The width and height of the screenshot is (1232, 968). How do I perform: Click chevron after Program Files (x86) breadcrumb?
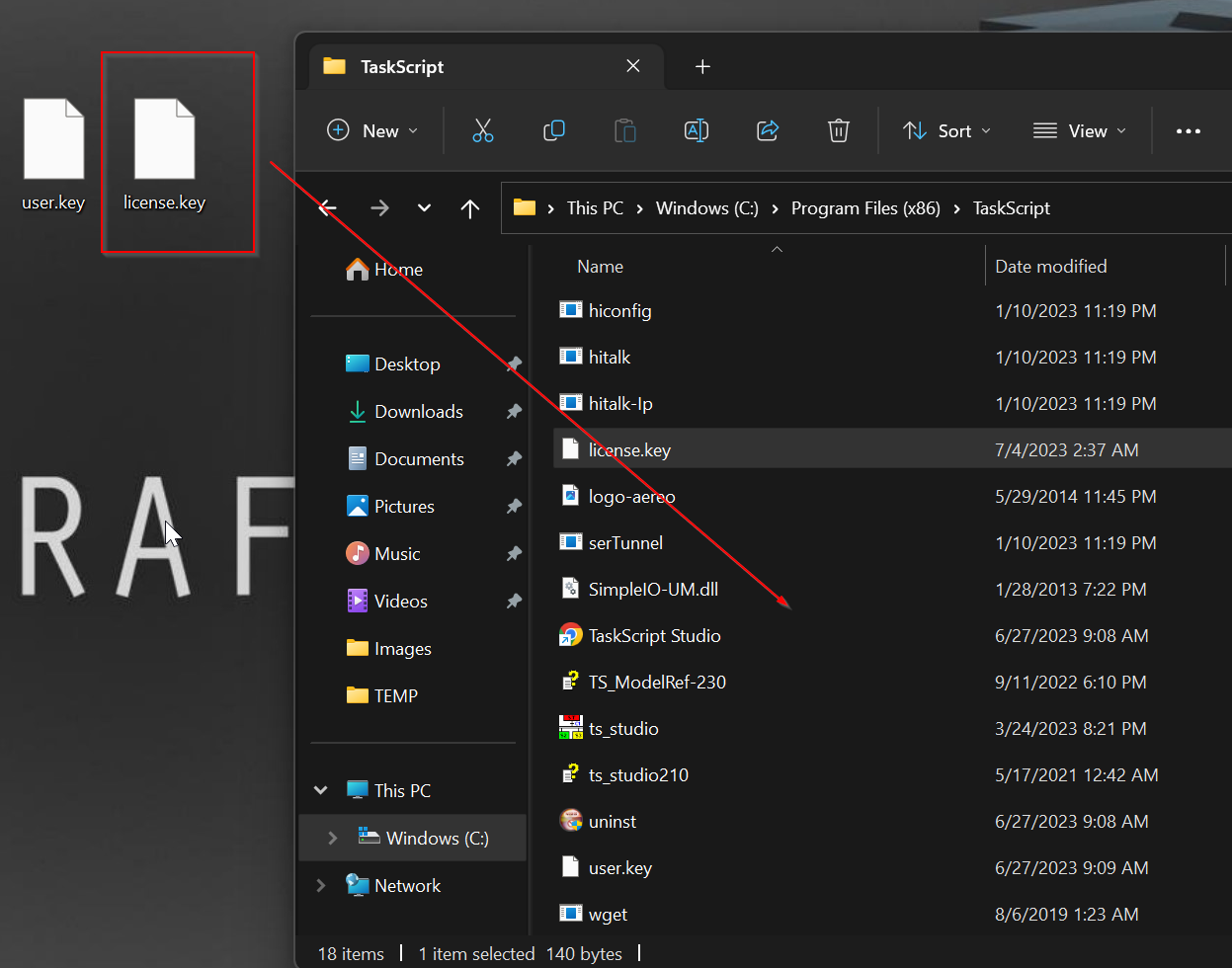pos(957,208)
